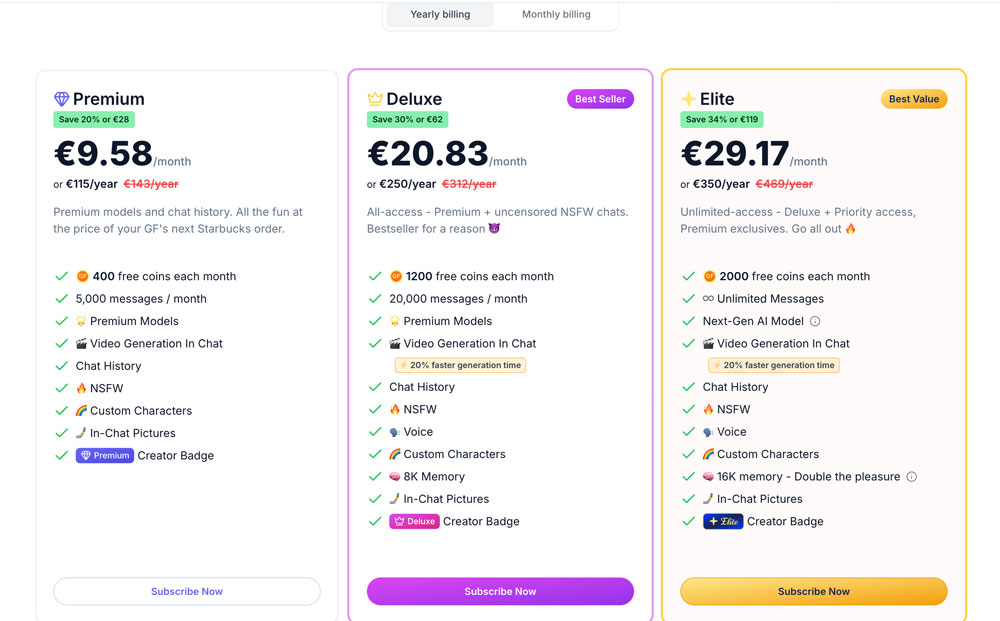Click info icon beside Next-Gen AI Model

tap(815, 321)
